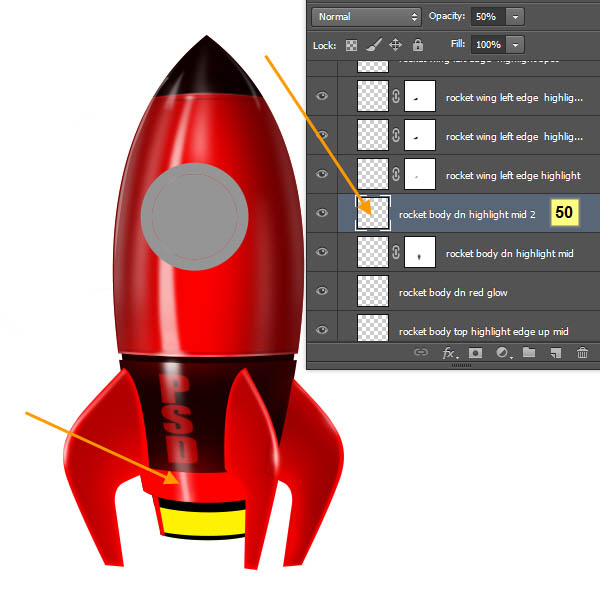Toggle the lock all padlock
The height and width of the screenshot is (600, 600).
[417, 45]
